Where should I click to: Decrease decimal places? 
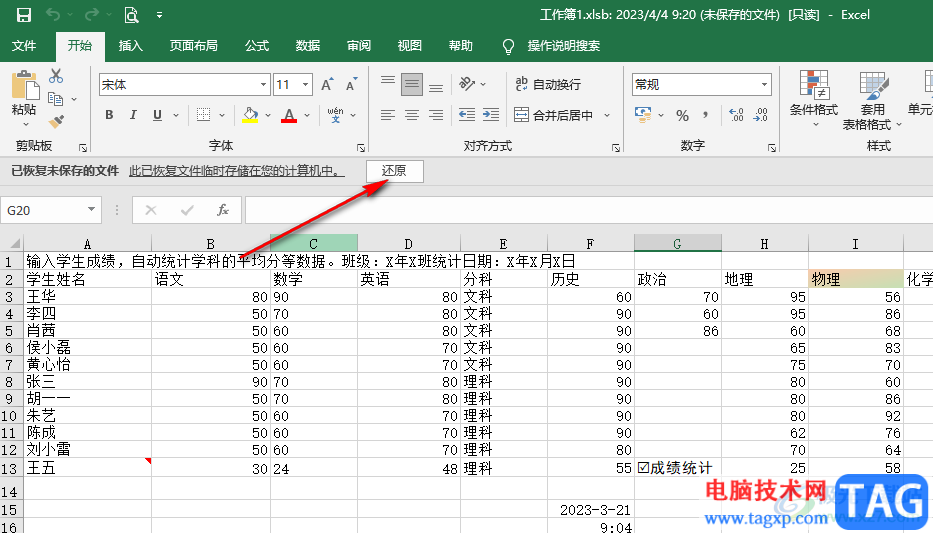click(x=760, y=115)
